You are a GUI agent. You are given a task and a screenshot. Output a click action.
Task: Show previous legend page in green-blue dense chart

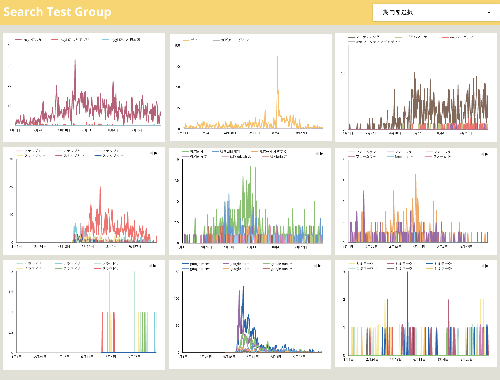point(317,154)
